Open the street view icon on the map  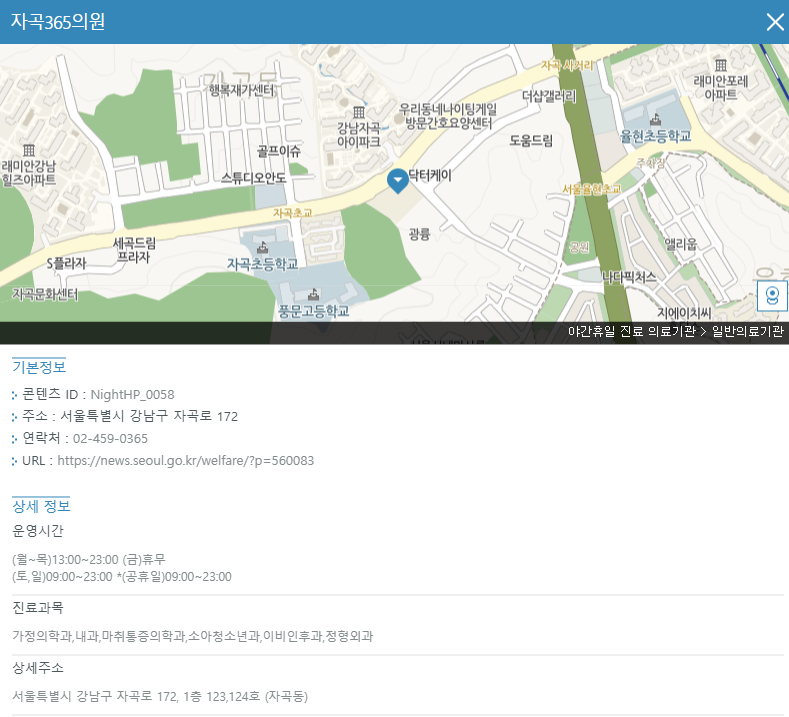(772, 296)
